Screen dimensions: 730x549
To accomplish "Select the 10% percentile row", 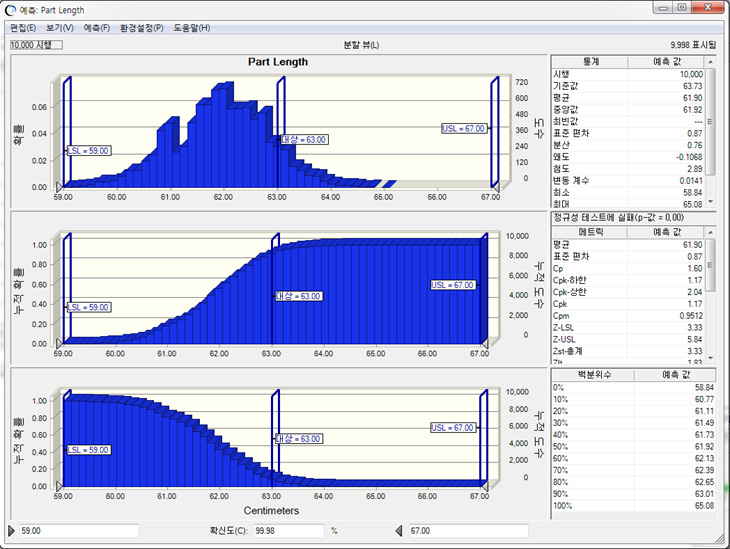I will click(634, 400).
